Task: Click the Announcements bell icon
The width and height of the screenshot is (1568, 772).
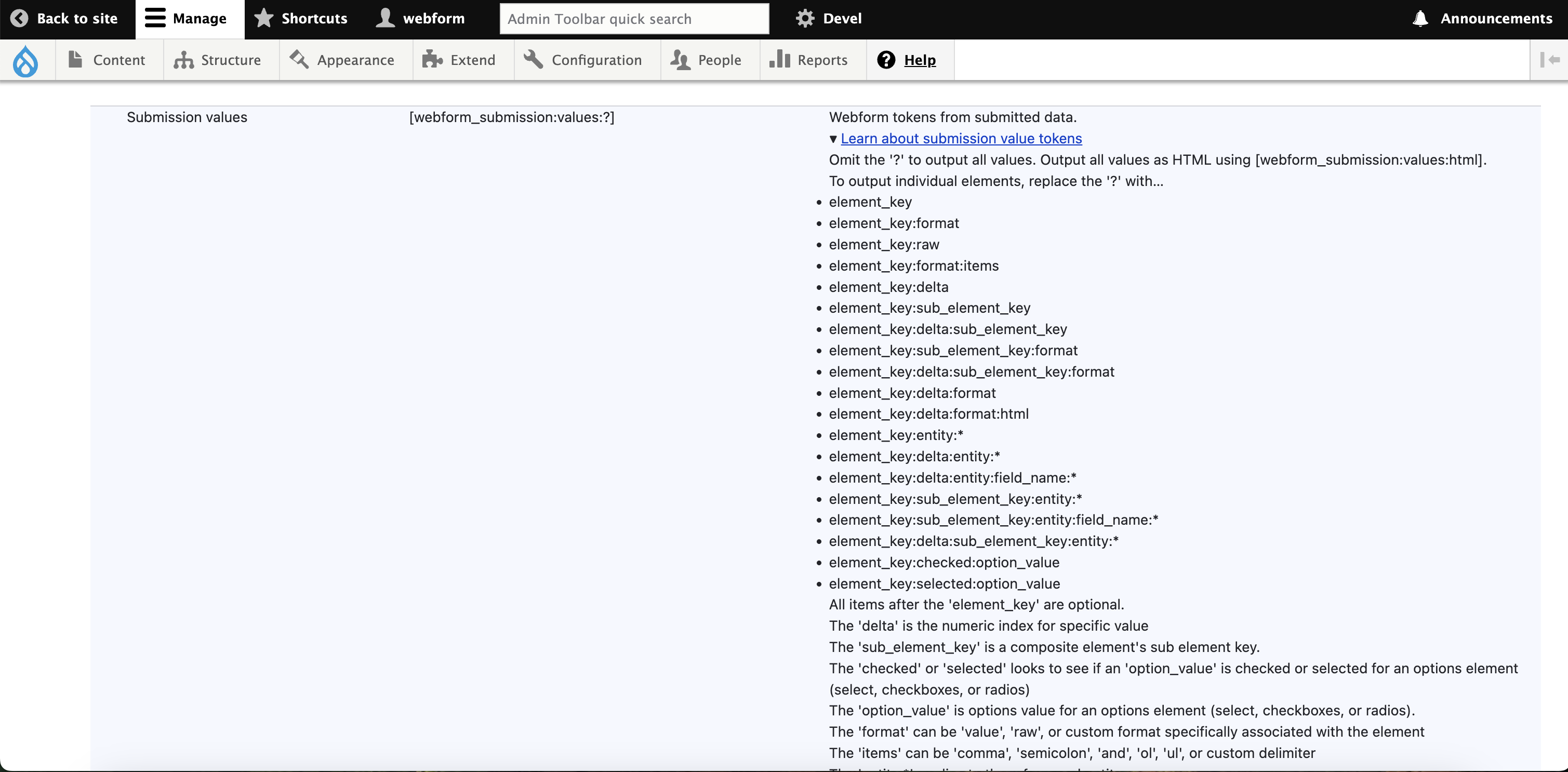Action: 1420,18
